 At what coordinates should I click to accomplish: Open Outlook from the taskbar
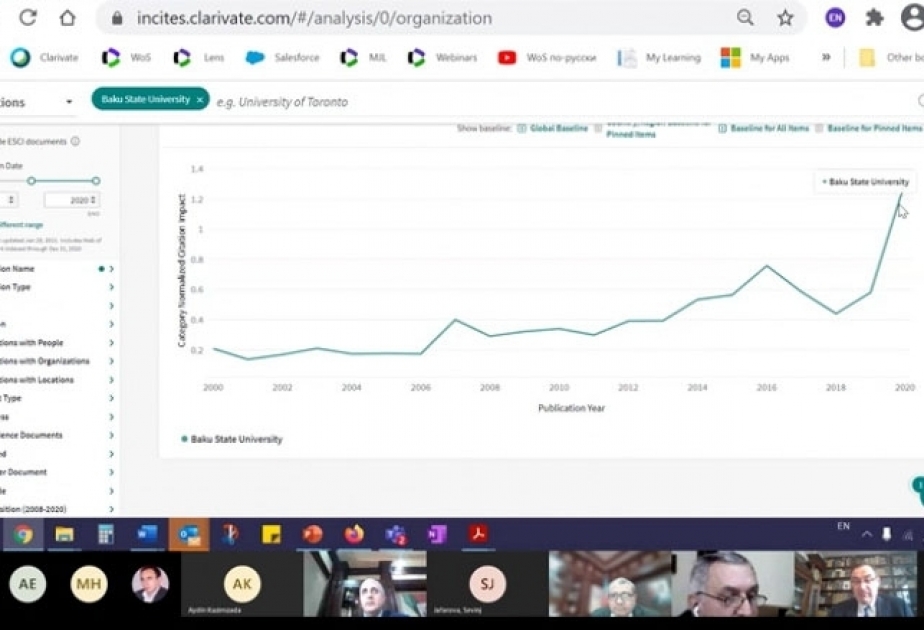189,535
